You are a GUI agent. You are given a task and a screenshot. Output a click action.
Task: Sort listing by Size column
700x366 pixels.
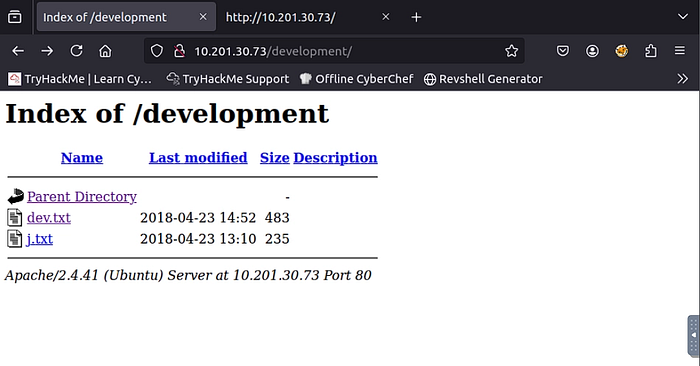pyautogui.click(x=275, y=158)
